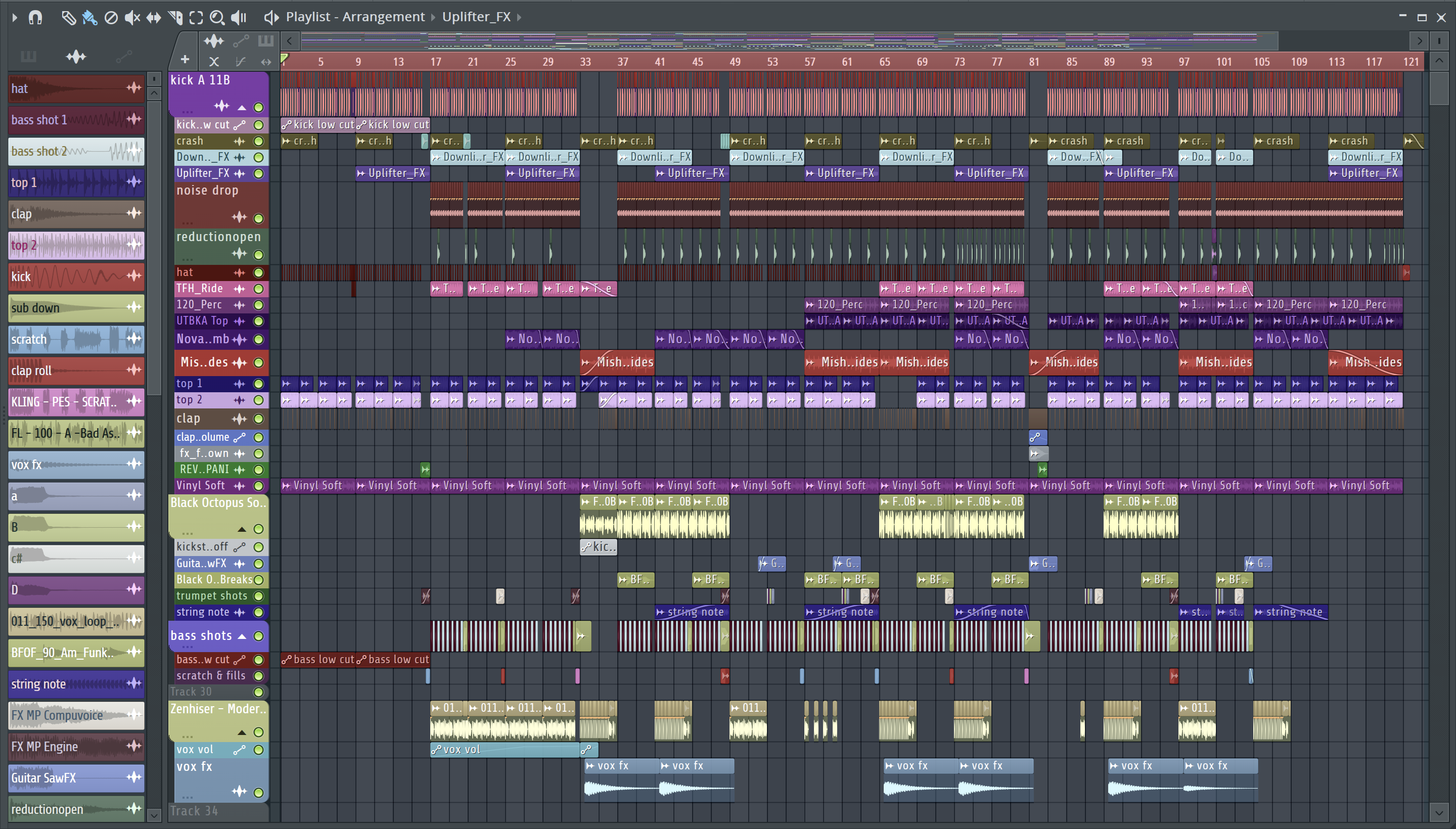Filter picker panel by pattern clips
This screenshot has height=829, width=1456.
click(x=28, y=57)
